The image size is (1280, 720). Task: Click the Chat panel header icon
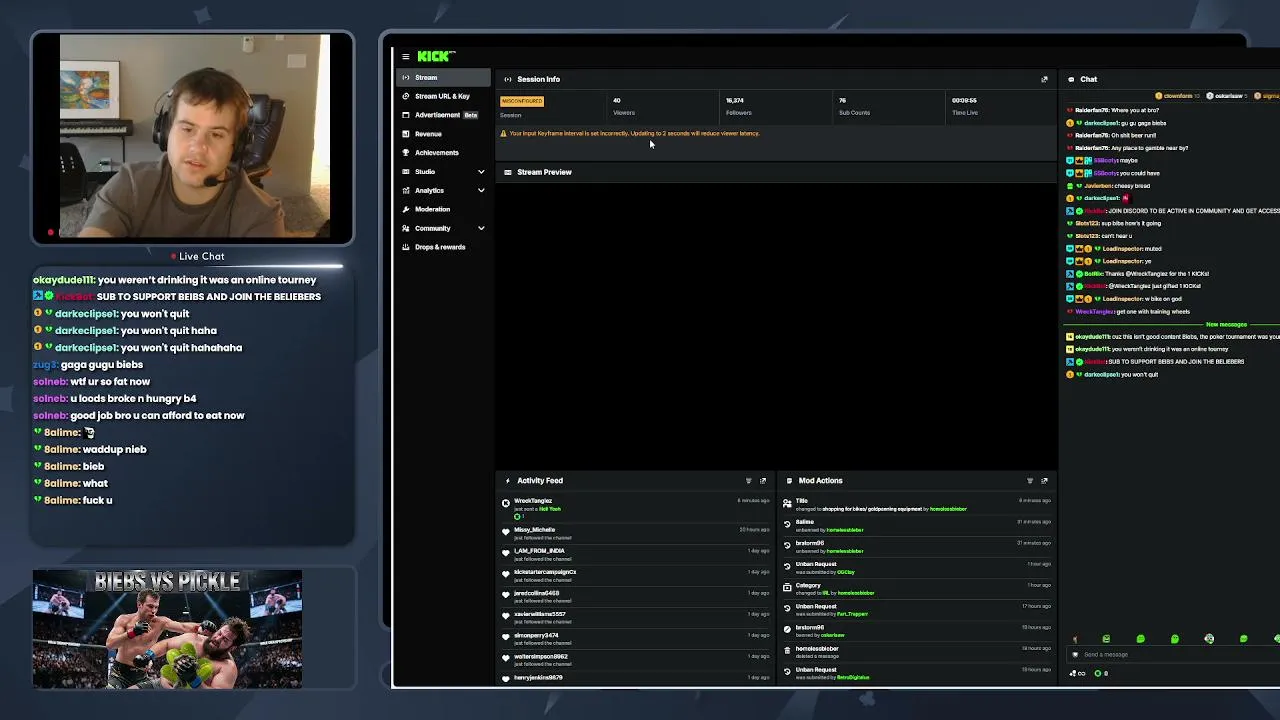[1070, 79]
